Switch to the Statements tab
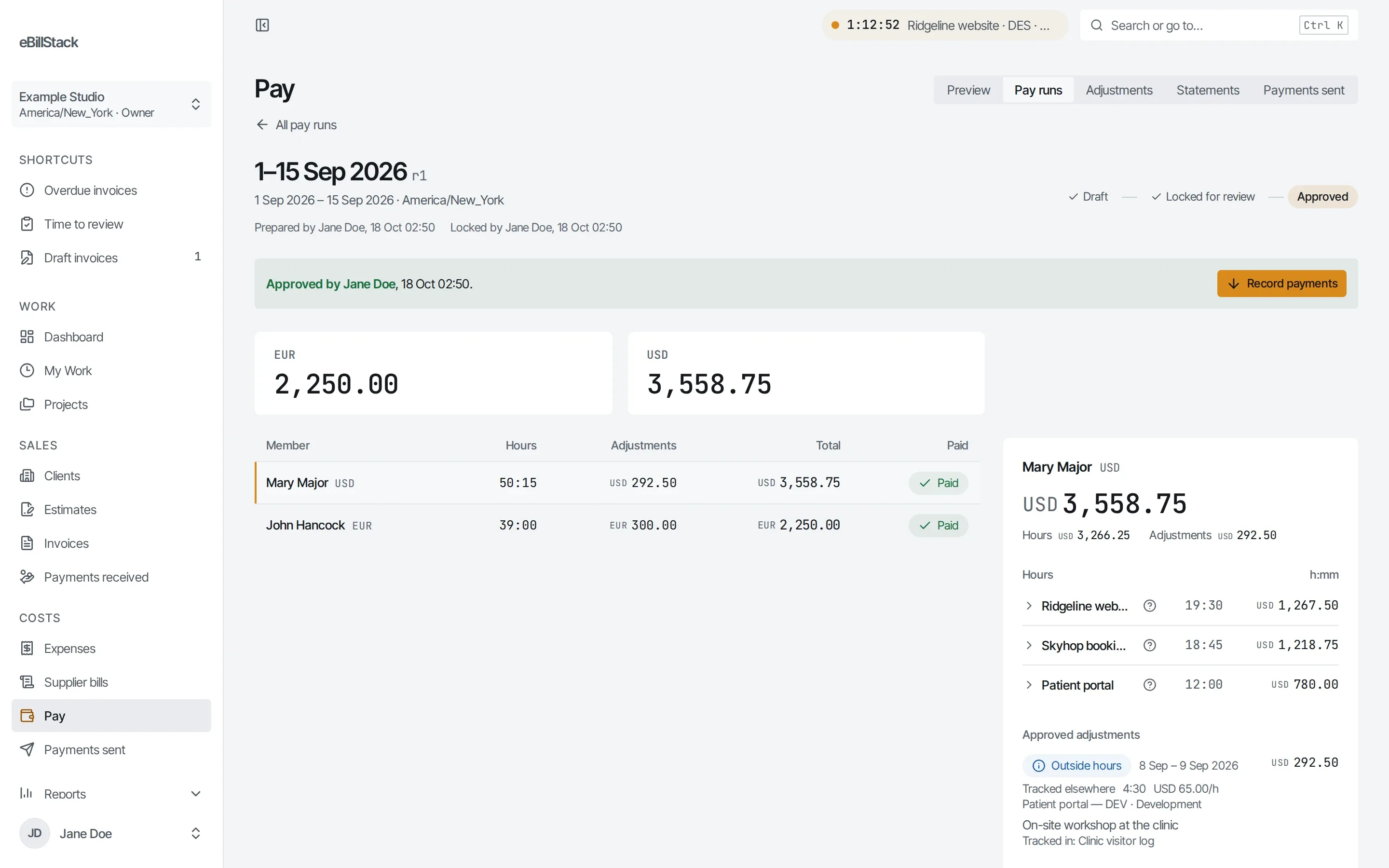This screenshot has width=1389, height=868. coord(1208,90)
